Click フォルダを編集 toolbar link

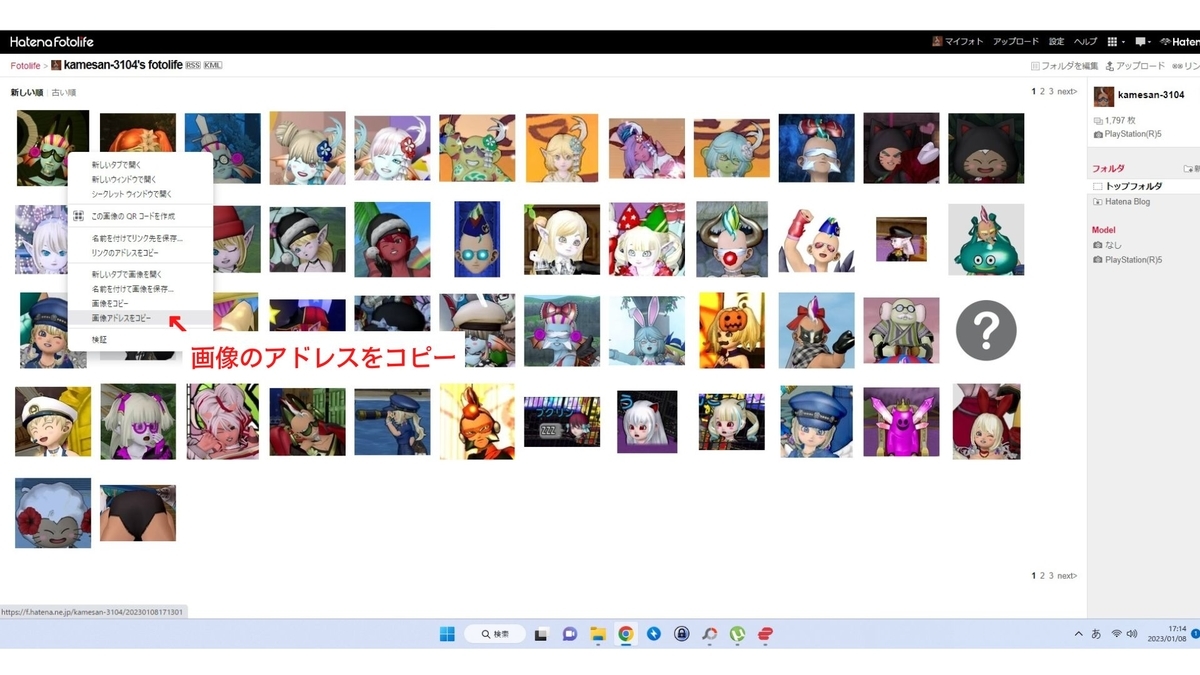pyautogui.click(x=1064, y=66)
